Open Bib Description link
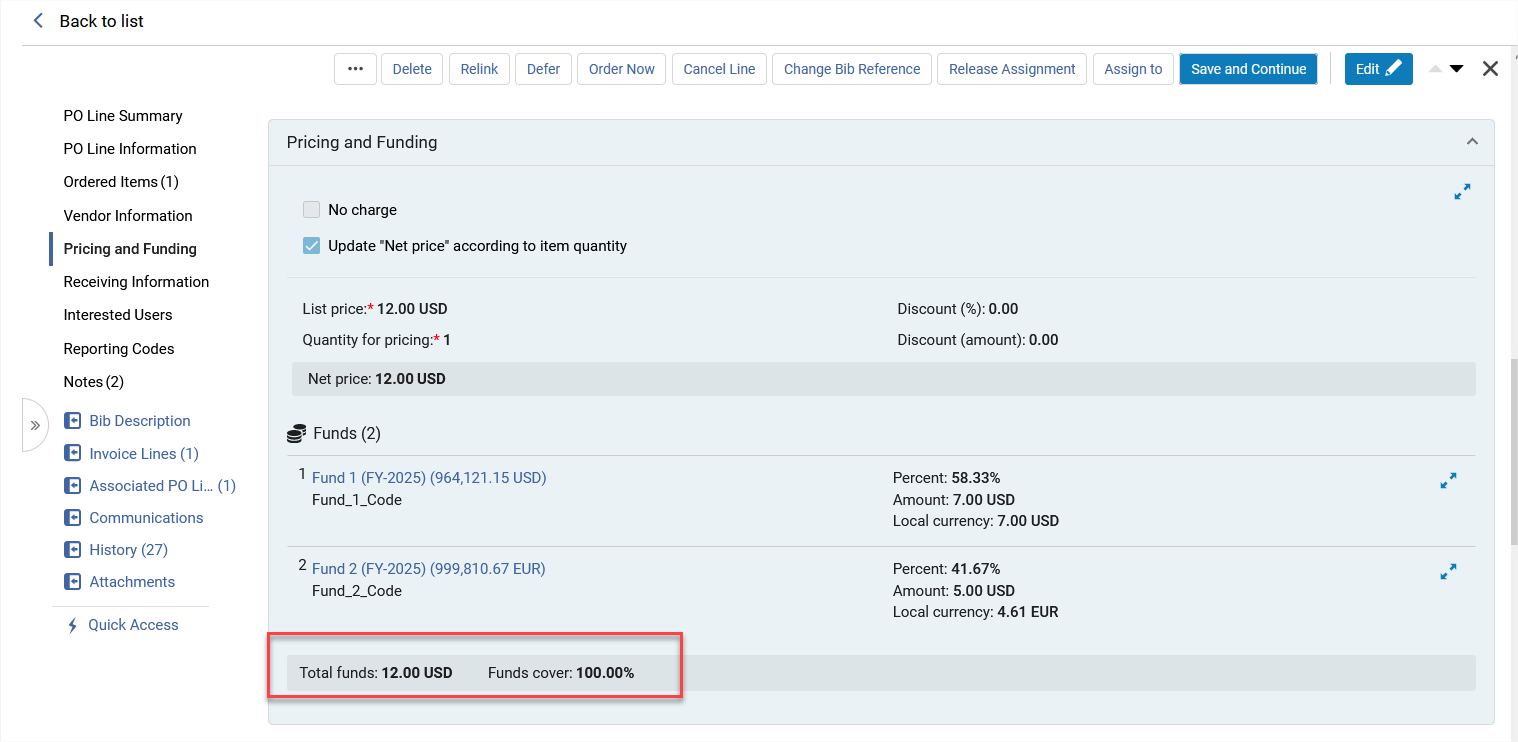Viewport: 1518px width, 742px height. pos(140,421)
